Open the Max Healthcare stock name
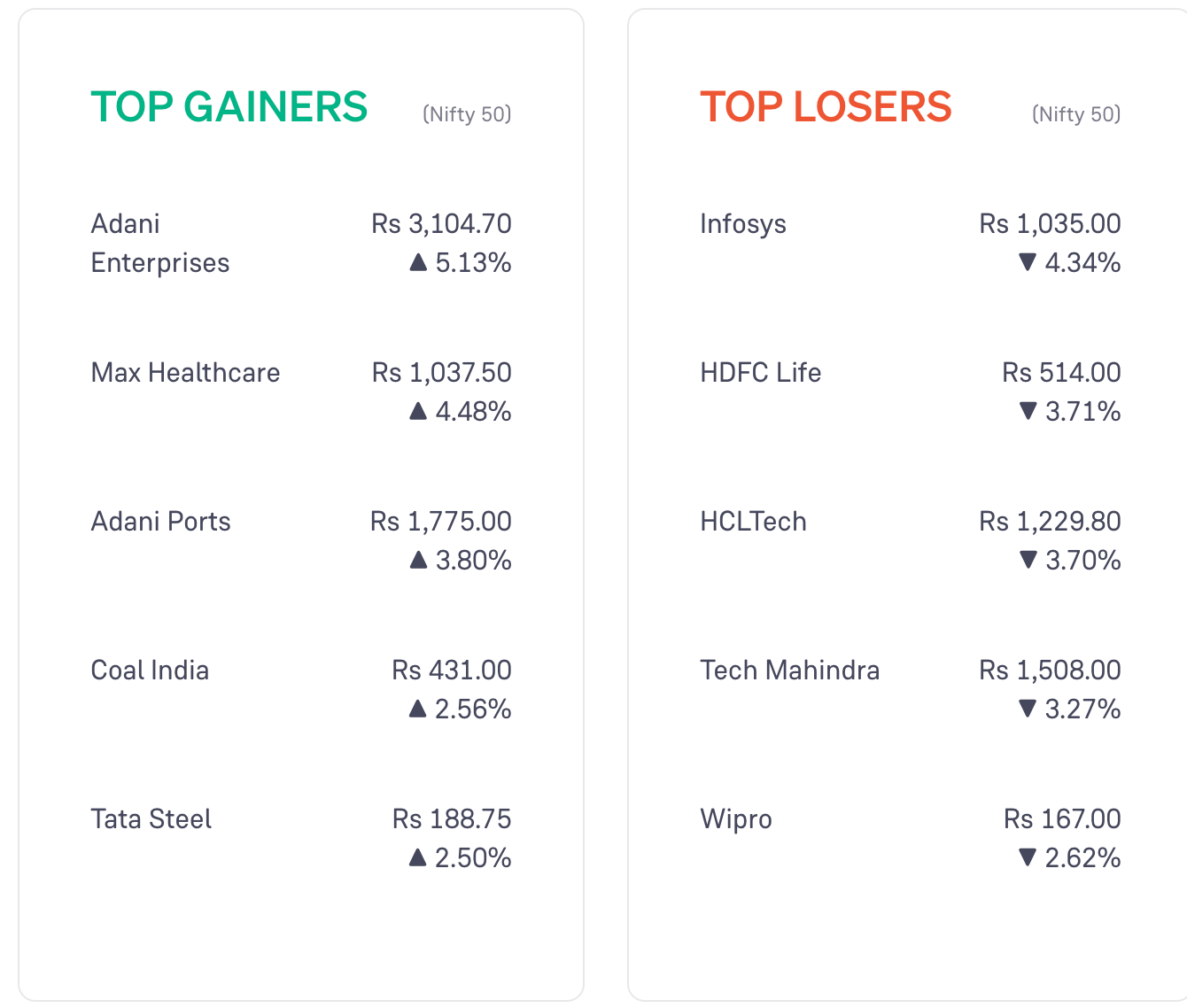 point(185,372)
